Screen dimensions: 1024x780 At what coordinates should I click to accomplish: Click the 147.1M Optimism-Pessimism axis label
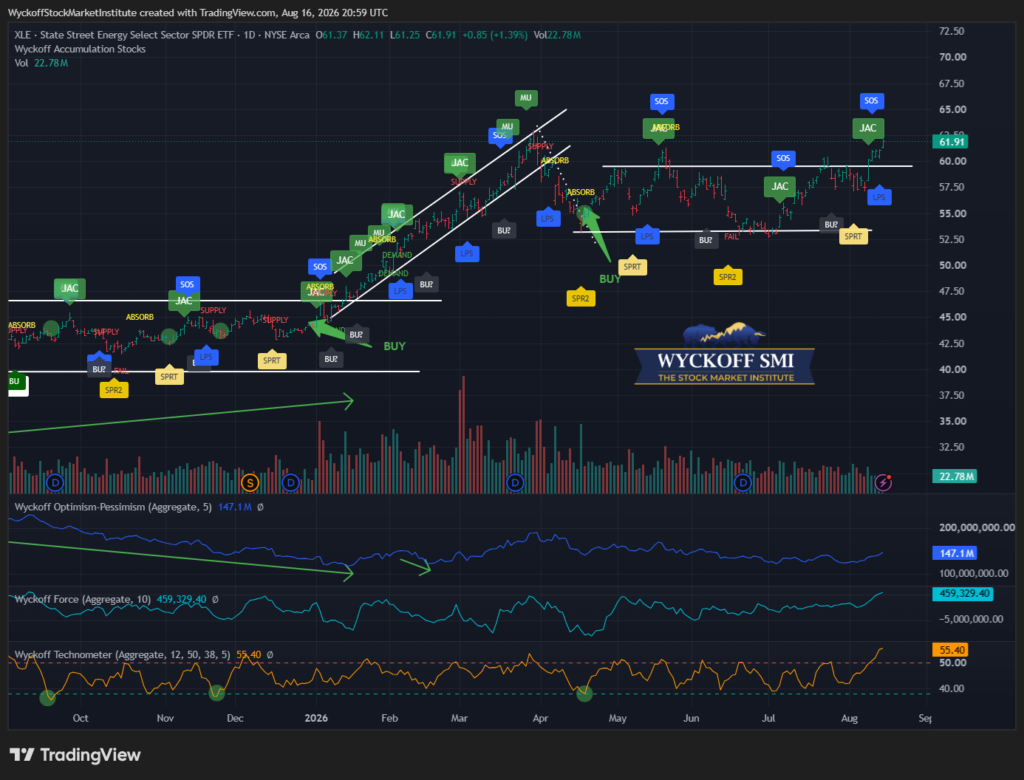coord(956,553)
